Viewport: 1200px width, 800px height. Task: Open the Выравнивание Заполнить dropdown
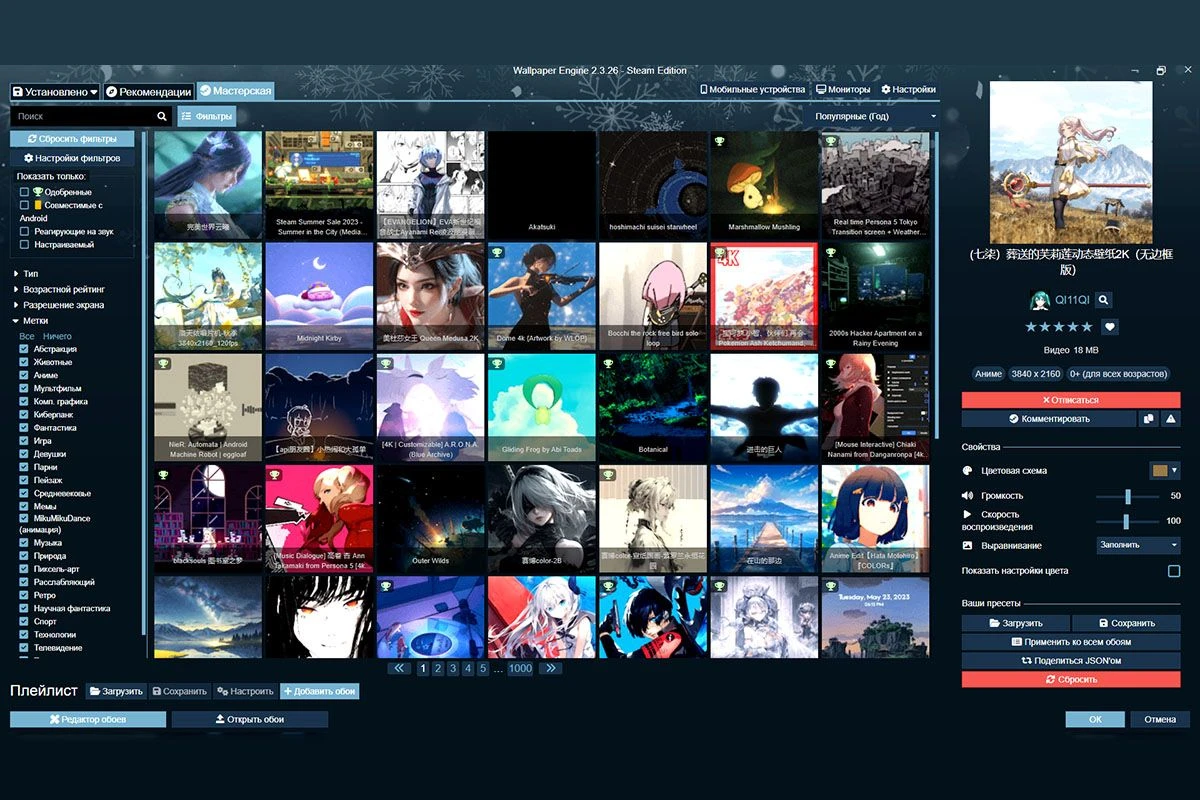[1139, 545]
